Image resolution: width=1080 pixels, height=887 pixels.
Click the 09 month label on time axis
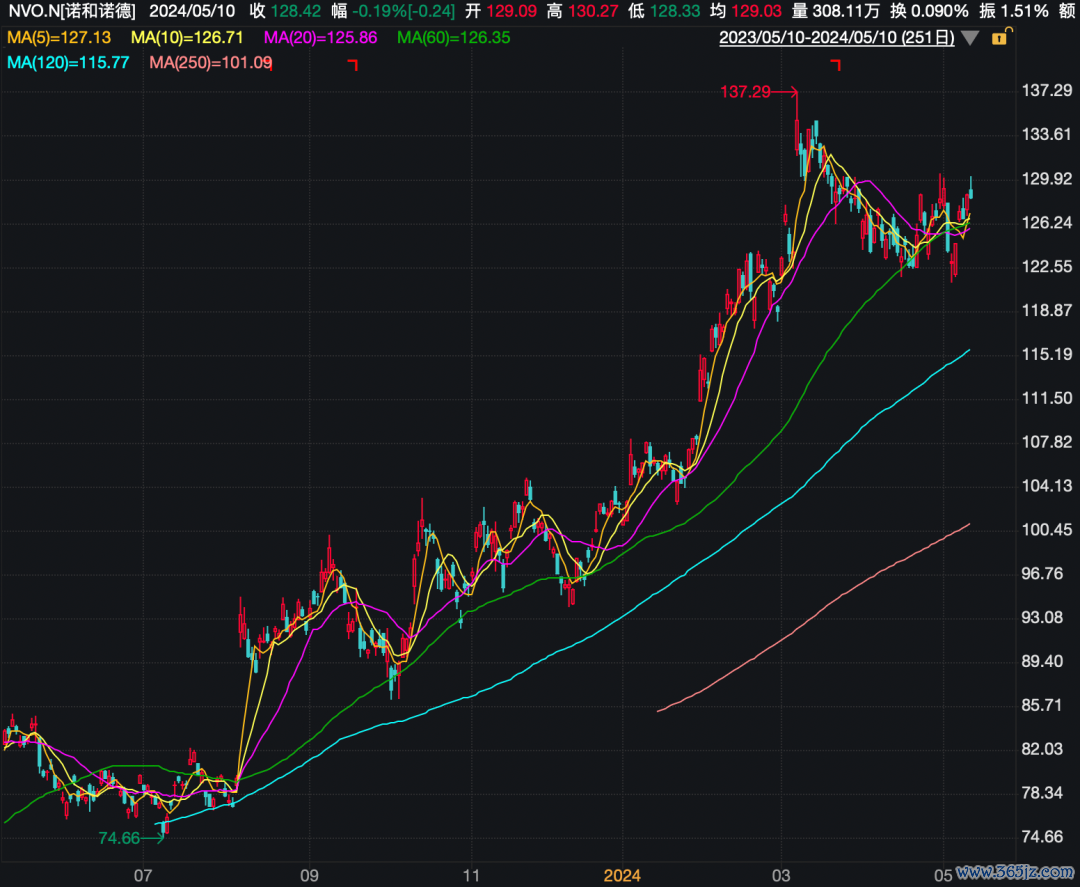click(x=309, y=874)
